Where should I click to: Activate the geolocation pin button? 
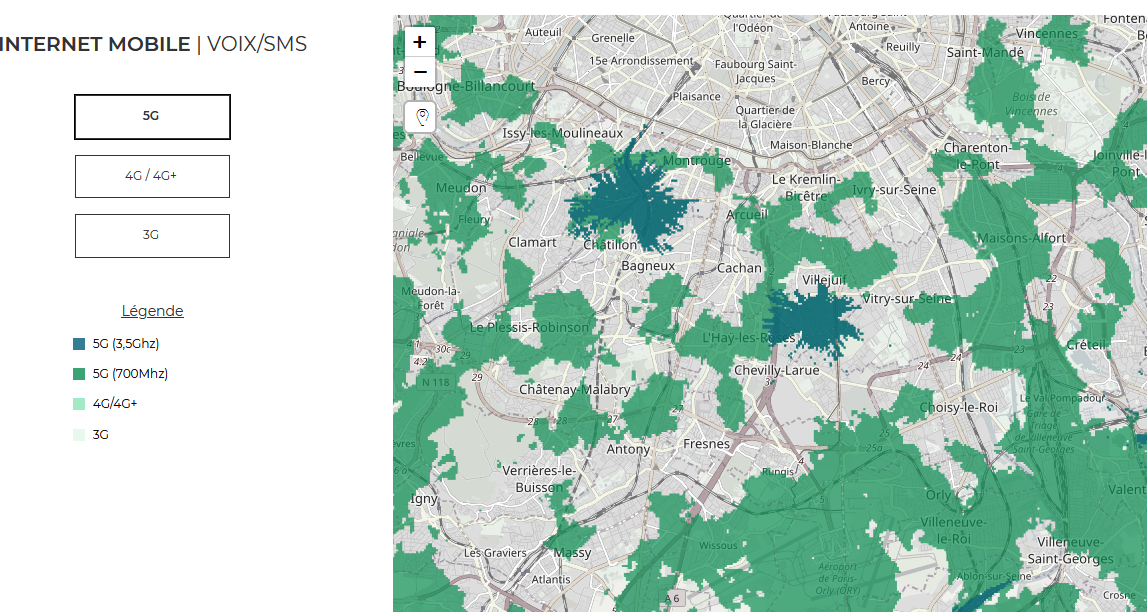pyautogui.click(x=420, y=117)
